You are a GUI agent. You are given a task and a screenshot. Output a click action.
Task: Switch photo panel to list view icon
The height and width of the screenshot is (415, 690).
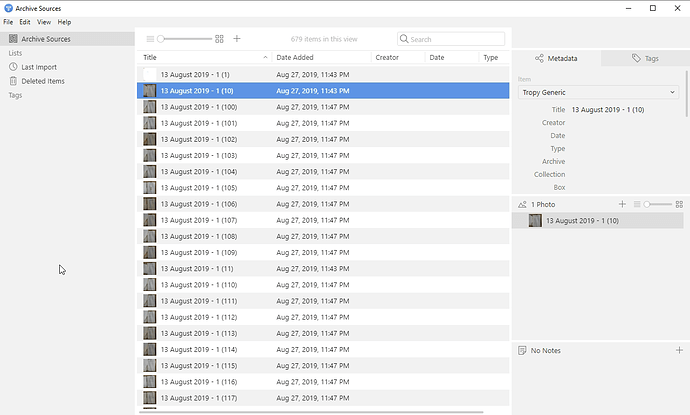click(x=637, y=204)
